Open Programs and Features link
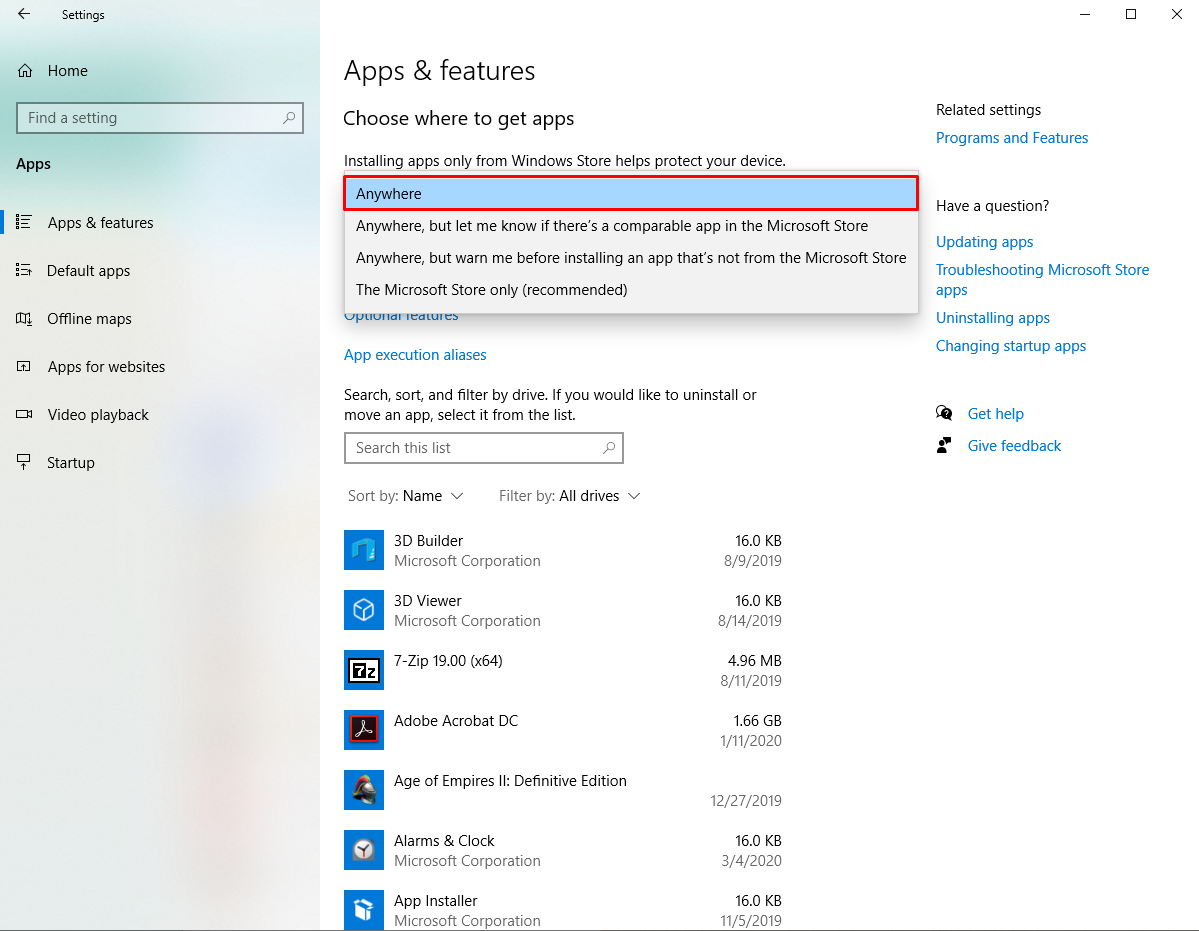 point(1012,138)
